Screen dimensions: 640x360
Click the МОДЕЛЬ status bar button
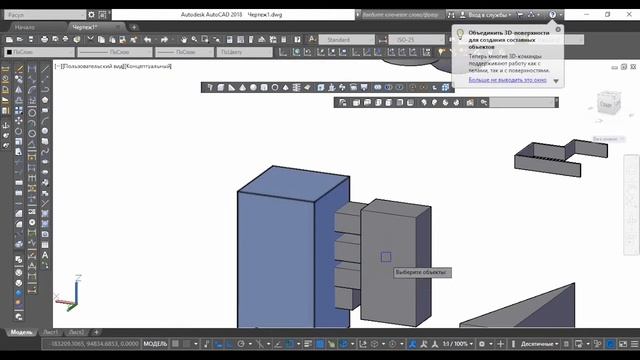pyautogui.click(x=155, y=344)
